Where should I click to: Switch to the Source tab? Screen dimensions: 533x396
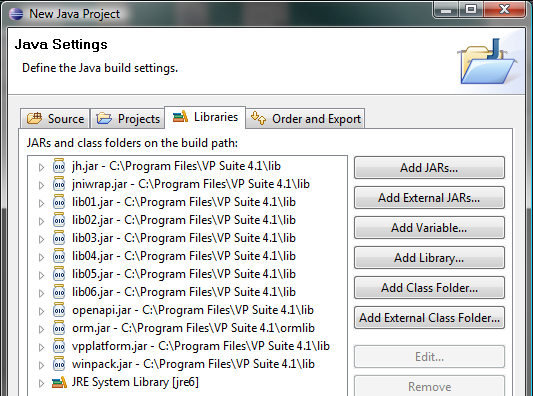pos(55,119)
